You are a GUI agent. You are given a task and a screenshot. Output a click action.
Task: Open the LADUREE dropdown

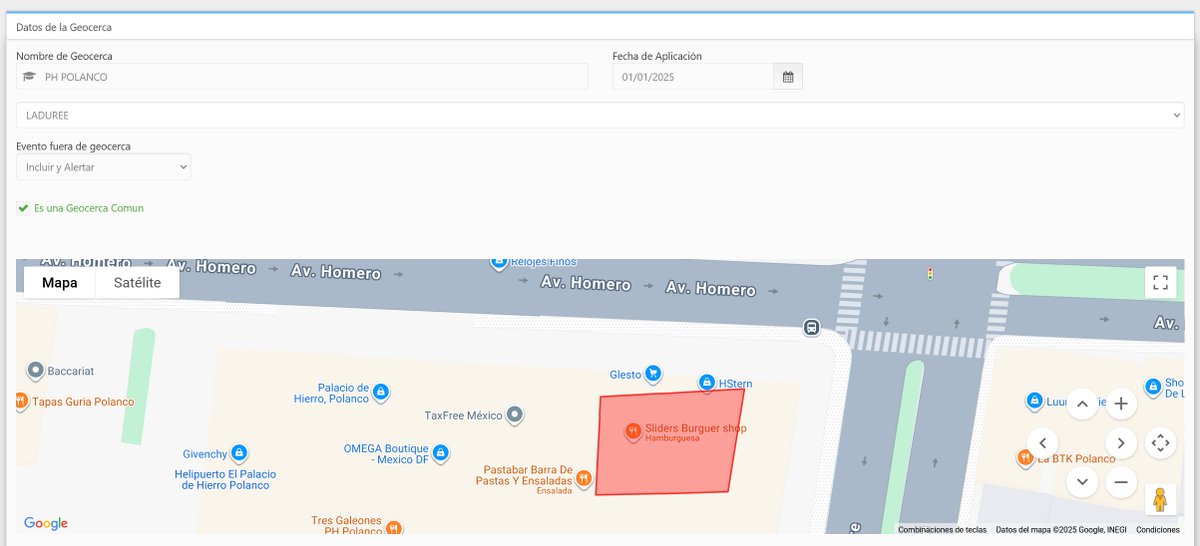click(x=600, y=115)
